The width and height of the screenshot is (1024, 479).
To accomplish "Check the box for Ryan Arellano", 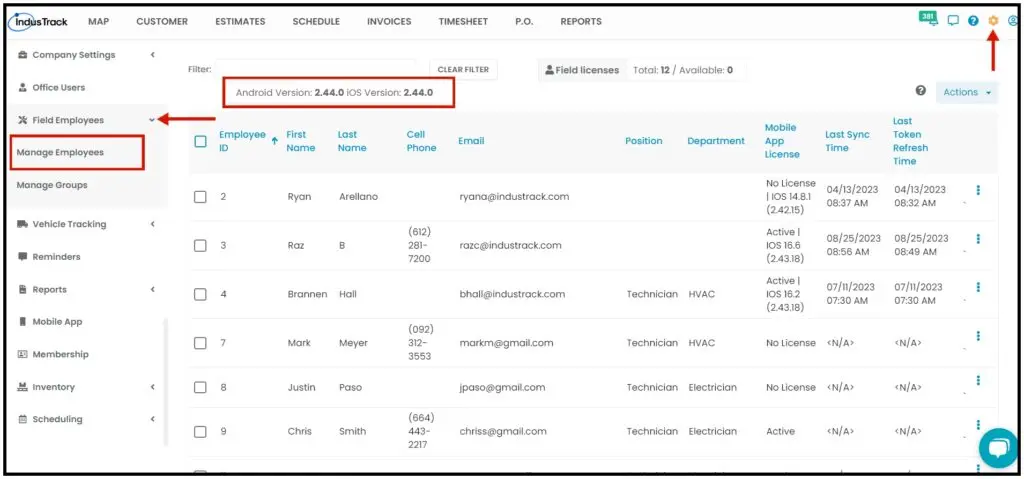I will coord(200,197).
